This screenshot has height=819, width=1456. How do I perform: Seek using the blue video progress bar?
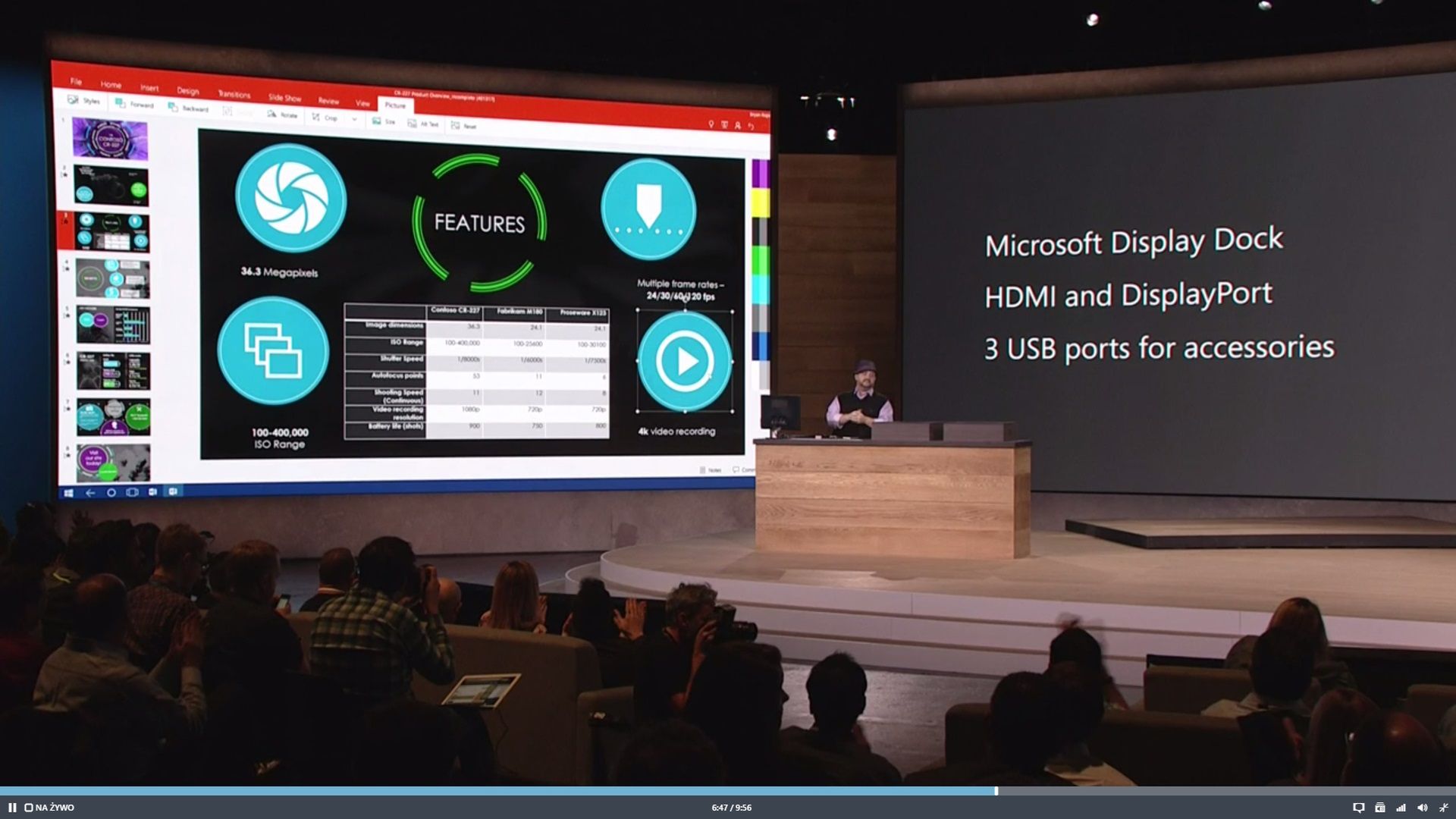[x=497, y=791]
